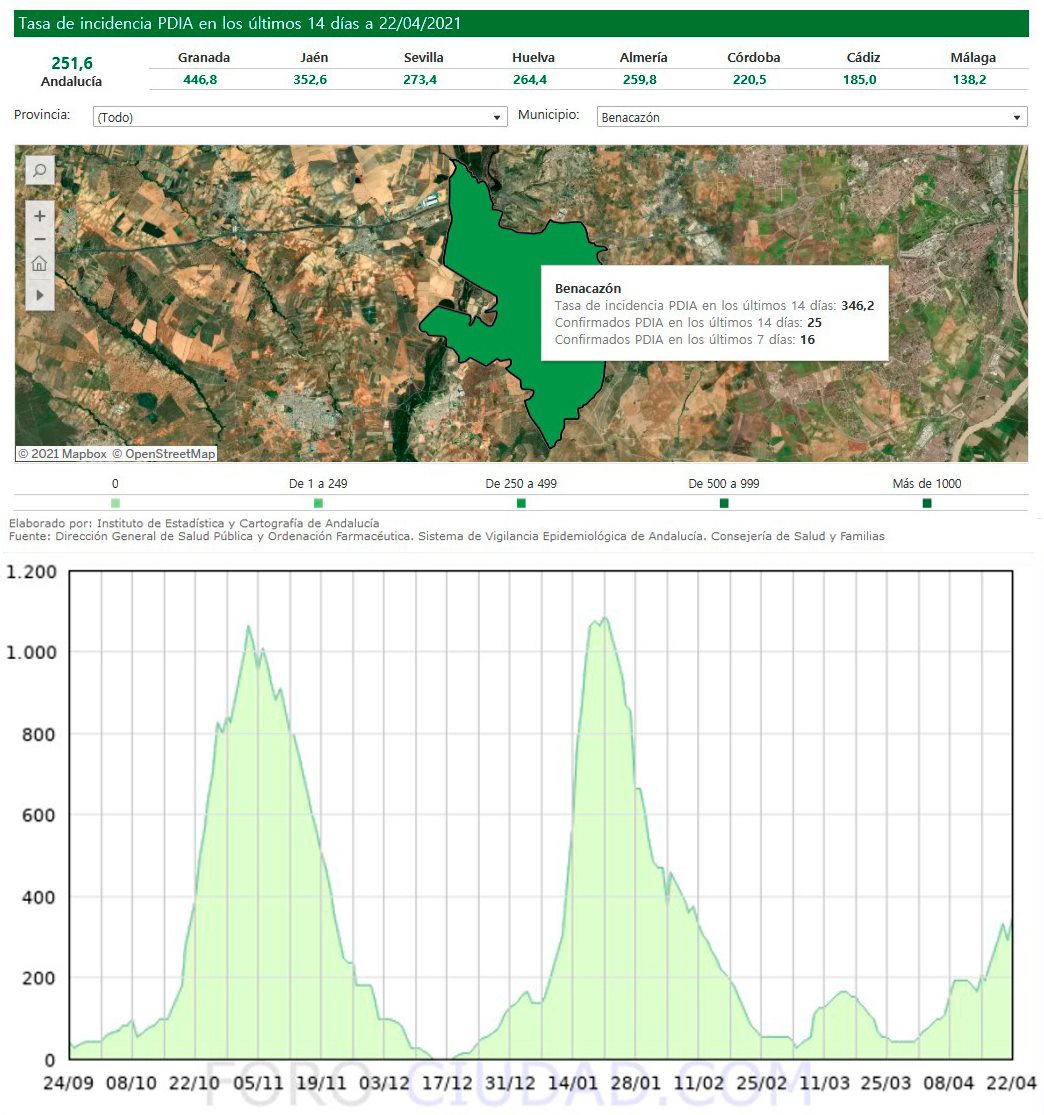The height and width of the screenshot is (1115, 1044).
Task: Click the Málaga province header
Action: (x=972, y=58)
